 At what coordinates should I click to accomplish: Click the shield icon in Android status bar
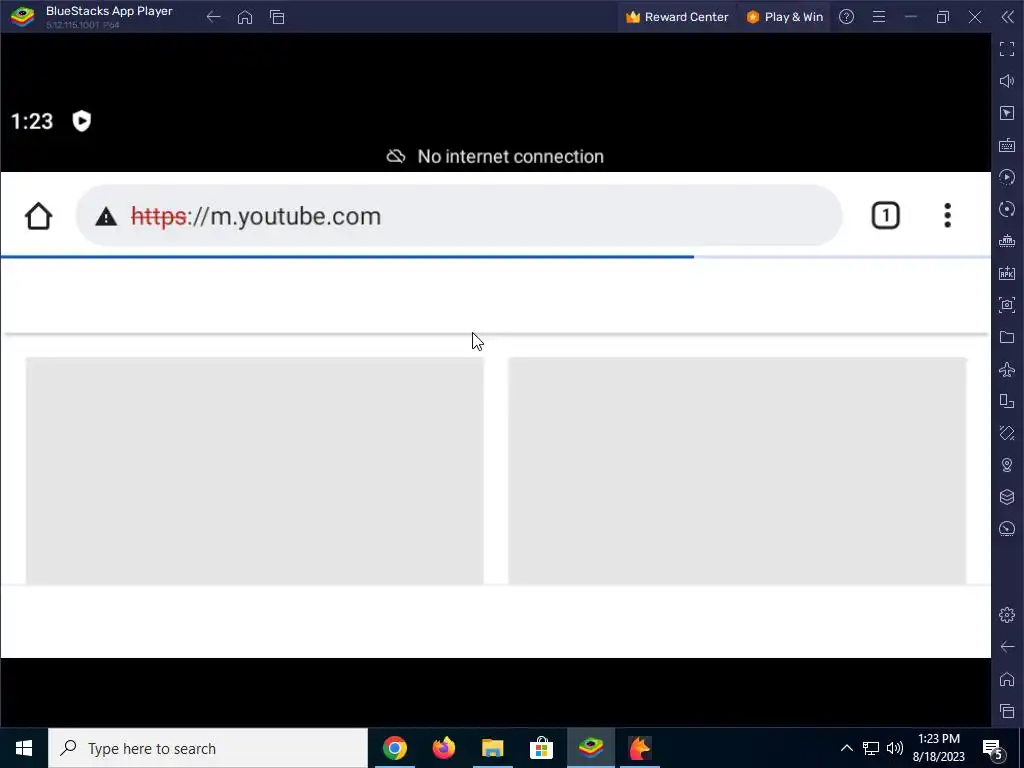coord(82,121)
